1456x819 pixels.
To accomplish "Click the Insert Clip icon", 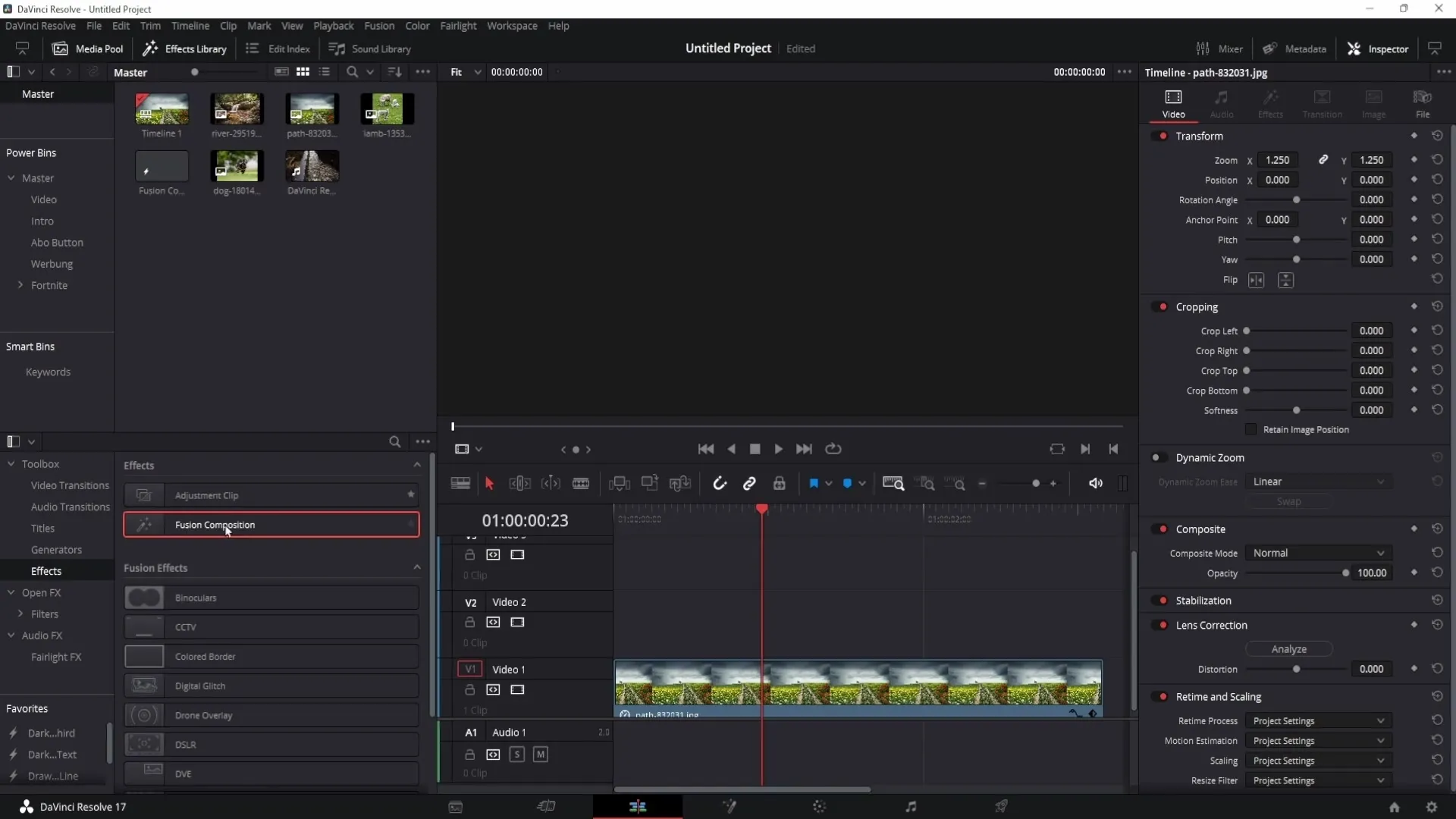I will [x=620, y=484].
